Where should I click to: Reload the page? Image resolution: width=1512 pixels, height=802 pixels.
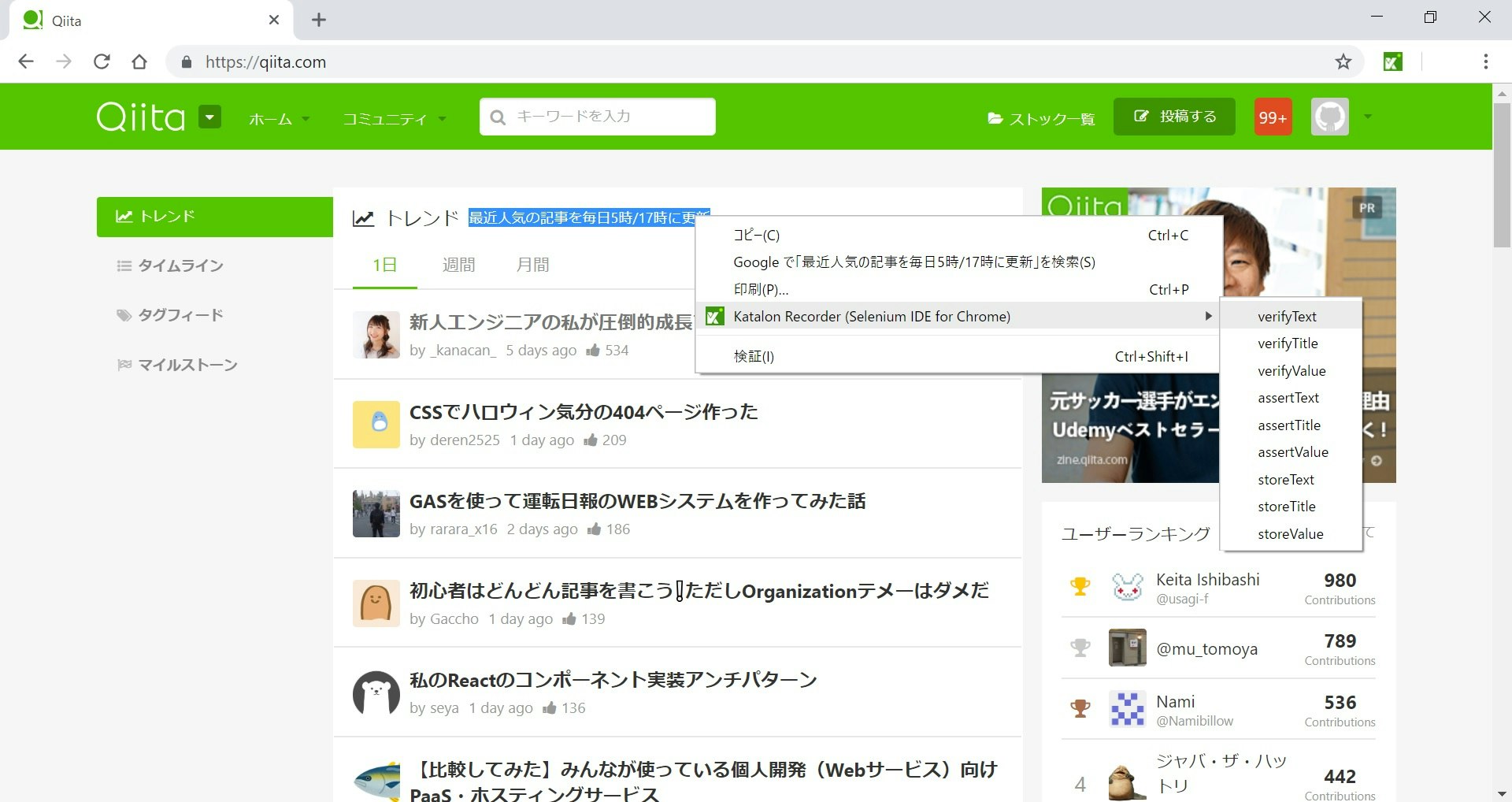pos(102,61)
